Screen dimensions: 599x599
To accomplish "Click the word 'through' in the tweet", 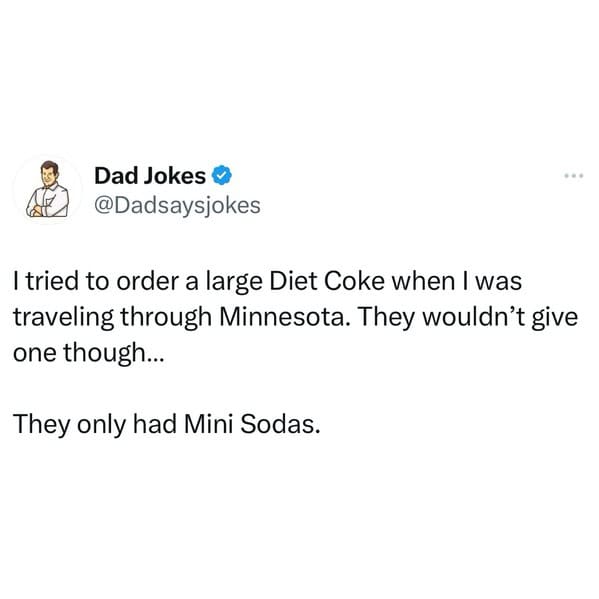I will 166,318.
